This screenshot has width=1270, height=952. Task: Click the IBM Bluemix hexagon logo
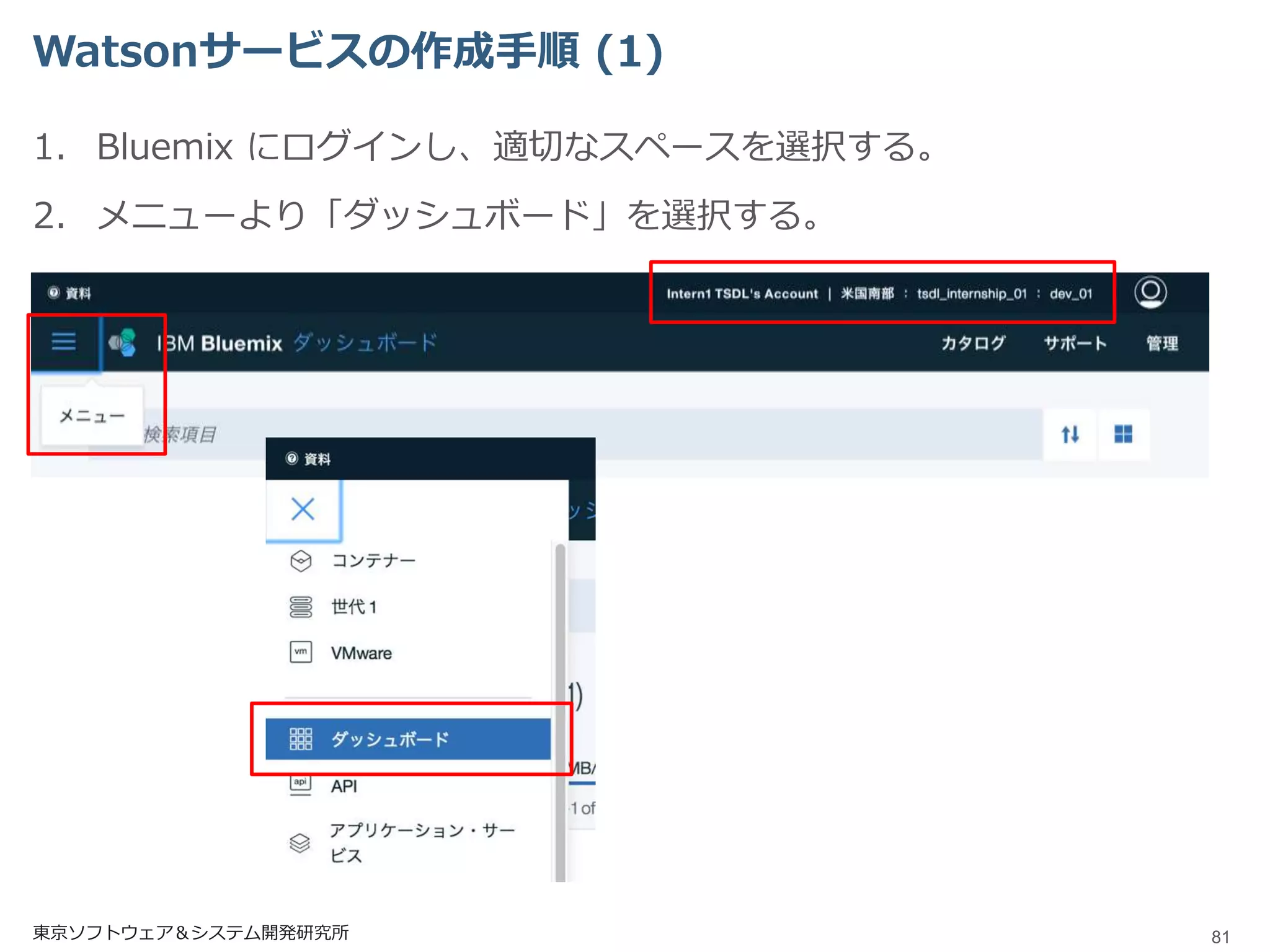123,342
